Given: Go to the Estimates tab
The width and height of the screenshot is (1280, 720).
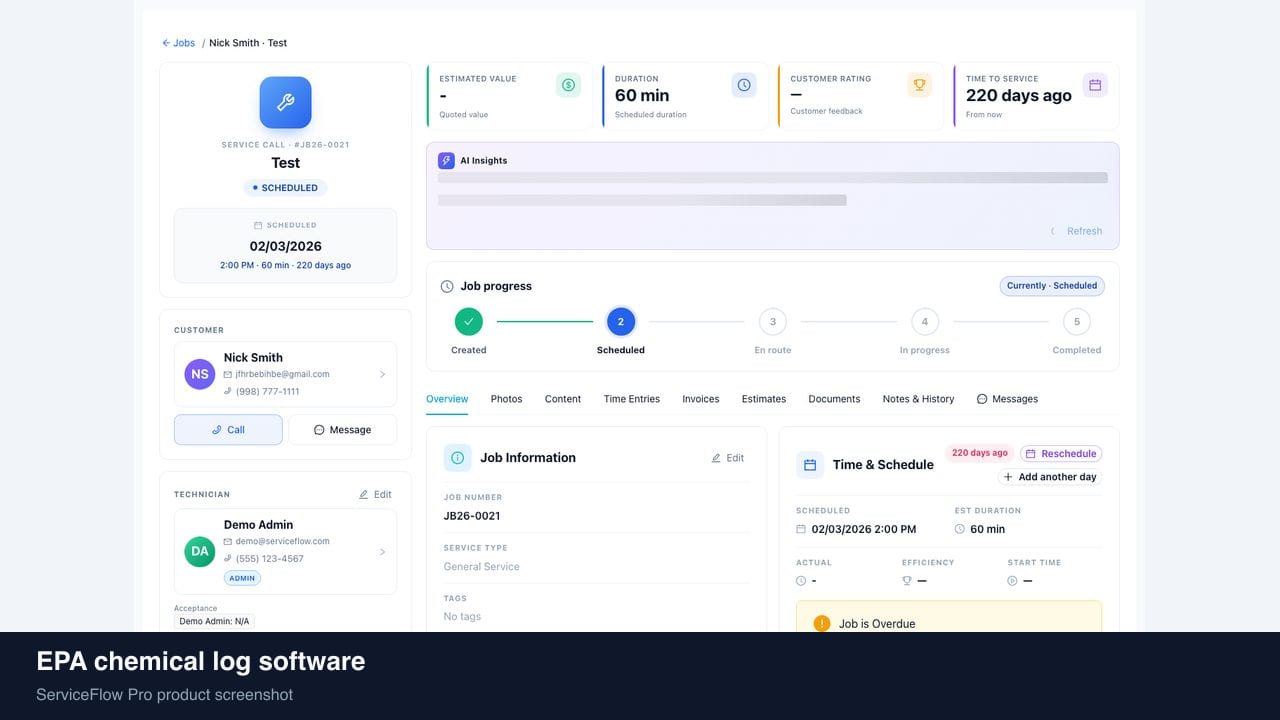Looking at the screenshot, I should click(764, 399).
